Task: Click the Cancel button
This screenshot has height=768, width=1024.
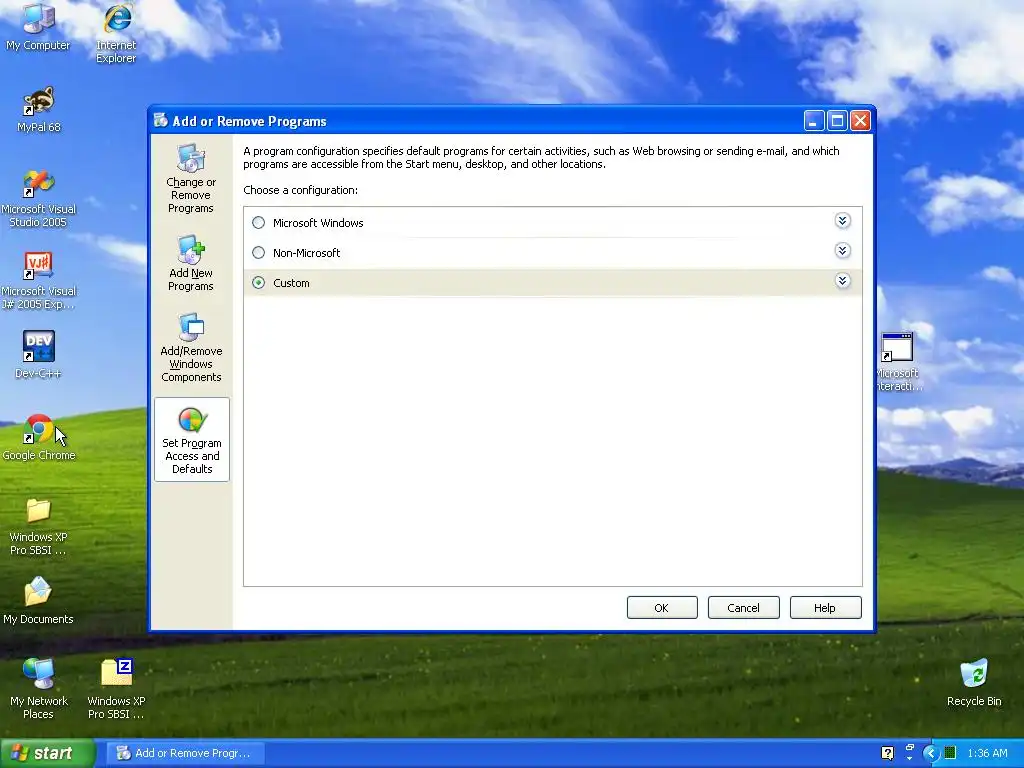Action: pyautogui.click(x=743, y=607)
